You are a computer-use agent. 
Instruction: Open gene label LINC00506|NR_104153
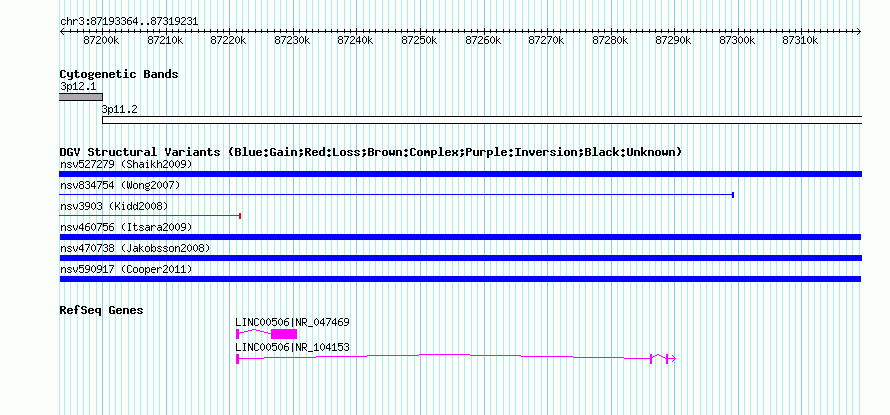click(x=292, y=347)
